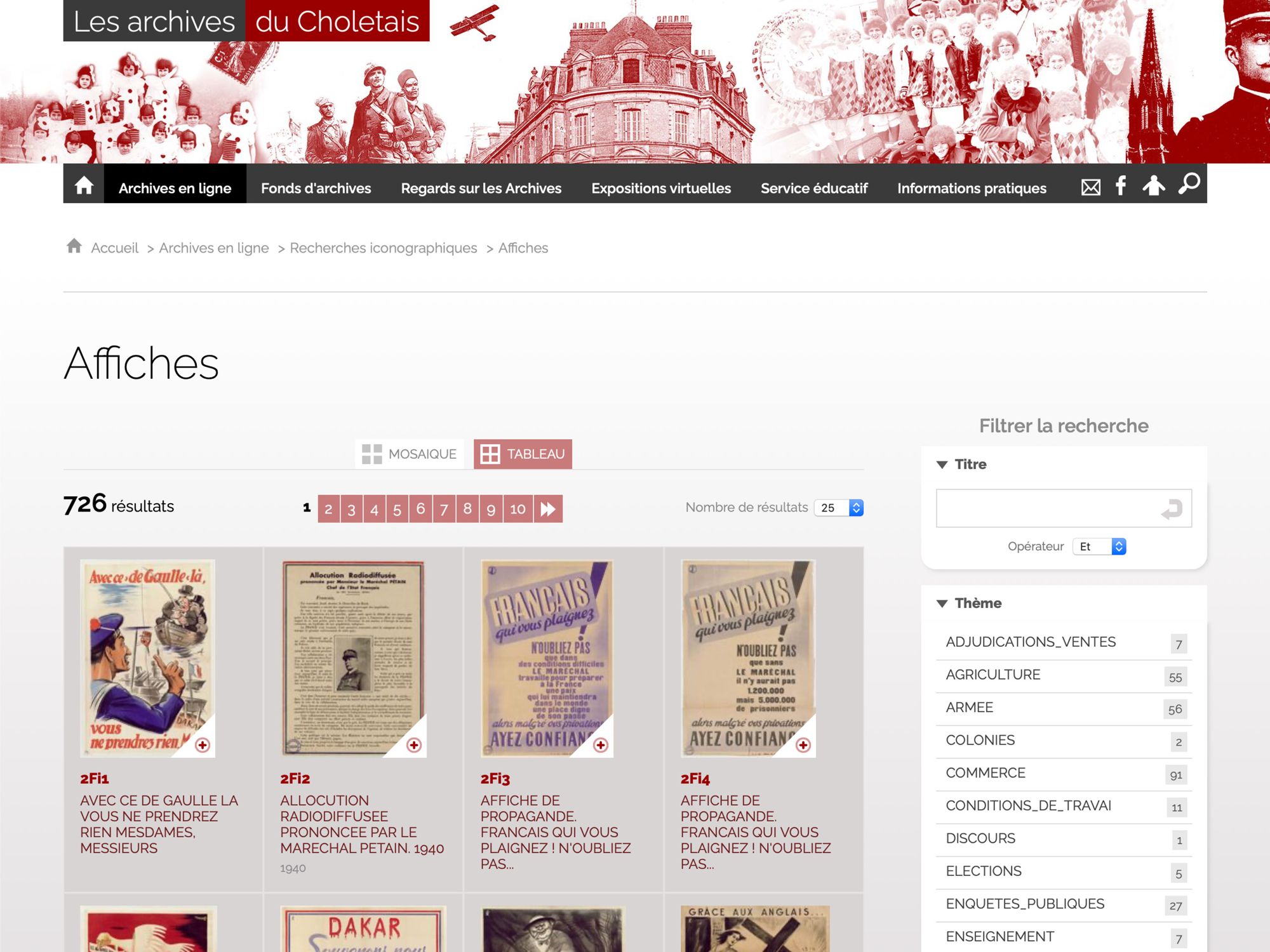Viewport: 1270px width, 952px height.
Task: Switch to Tableau view
Action: pos(523,454)
